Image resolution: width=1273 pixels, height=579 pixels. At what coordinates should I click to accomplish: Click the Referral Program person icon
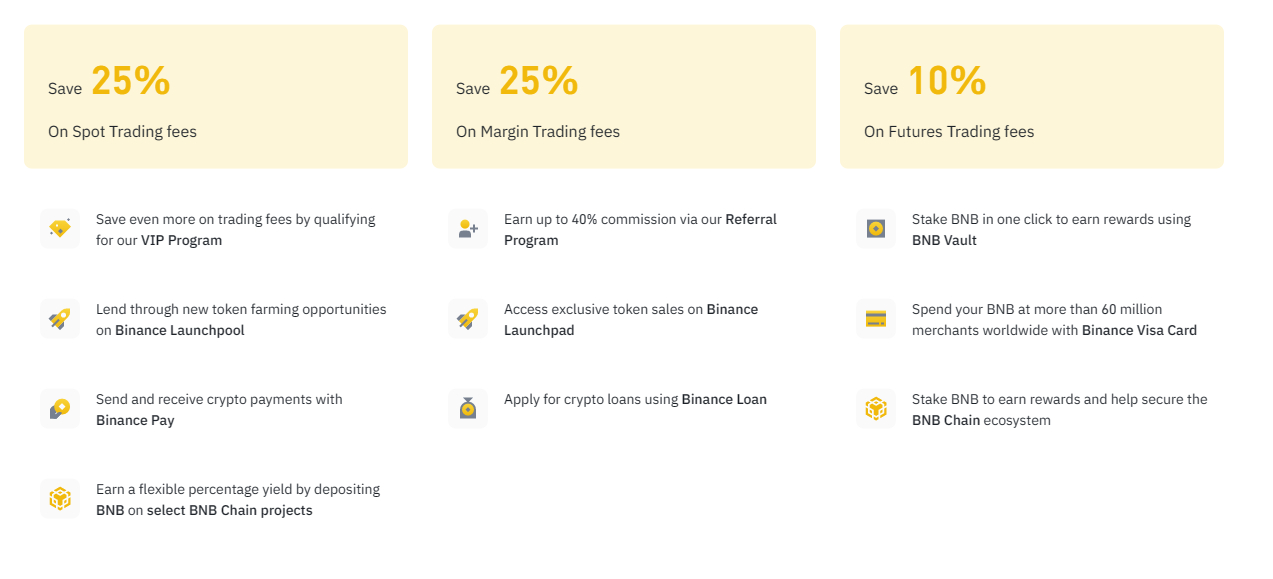[468, 229]
